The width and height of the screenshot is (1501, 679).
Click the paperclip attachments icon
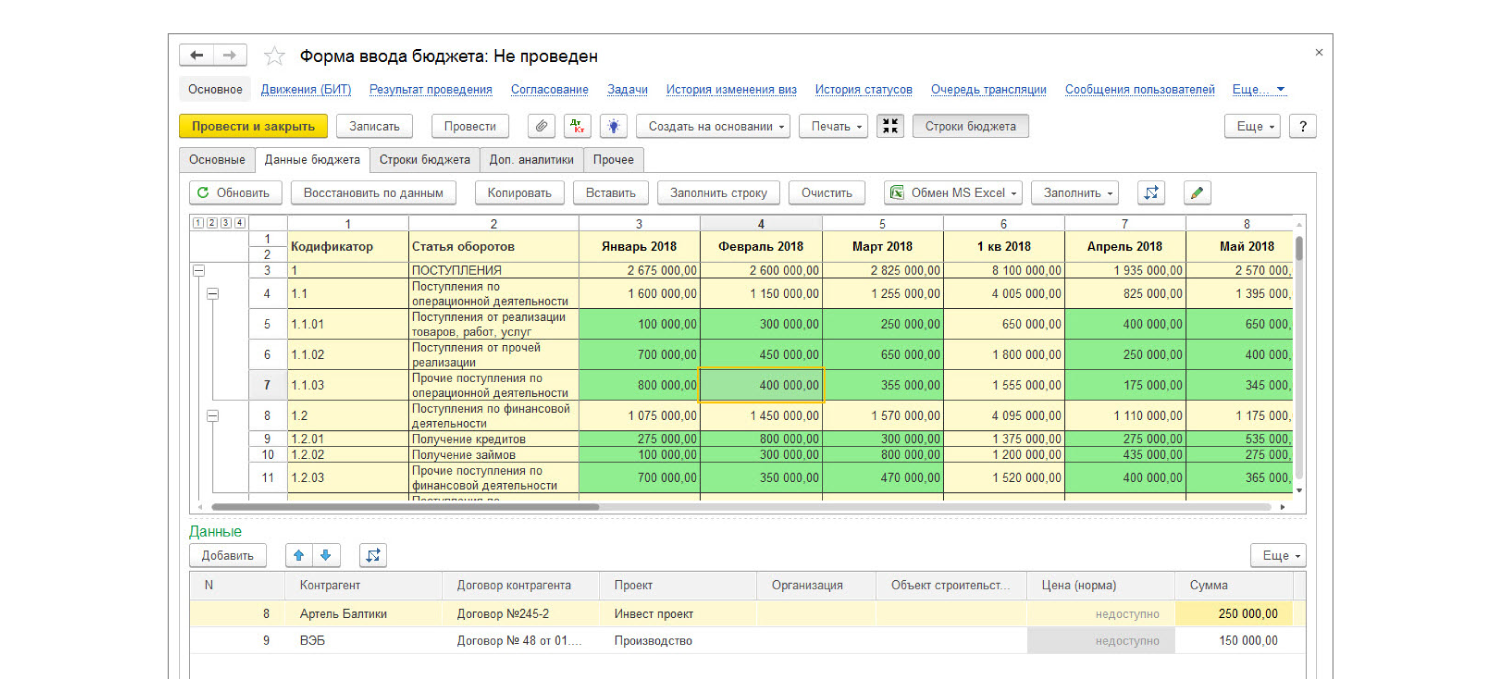pos(541,126)
